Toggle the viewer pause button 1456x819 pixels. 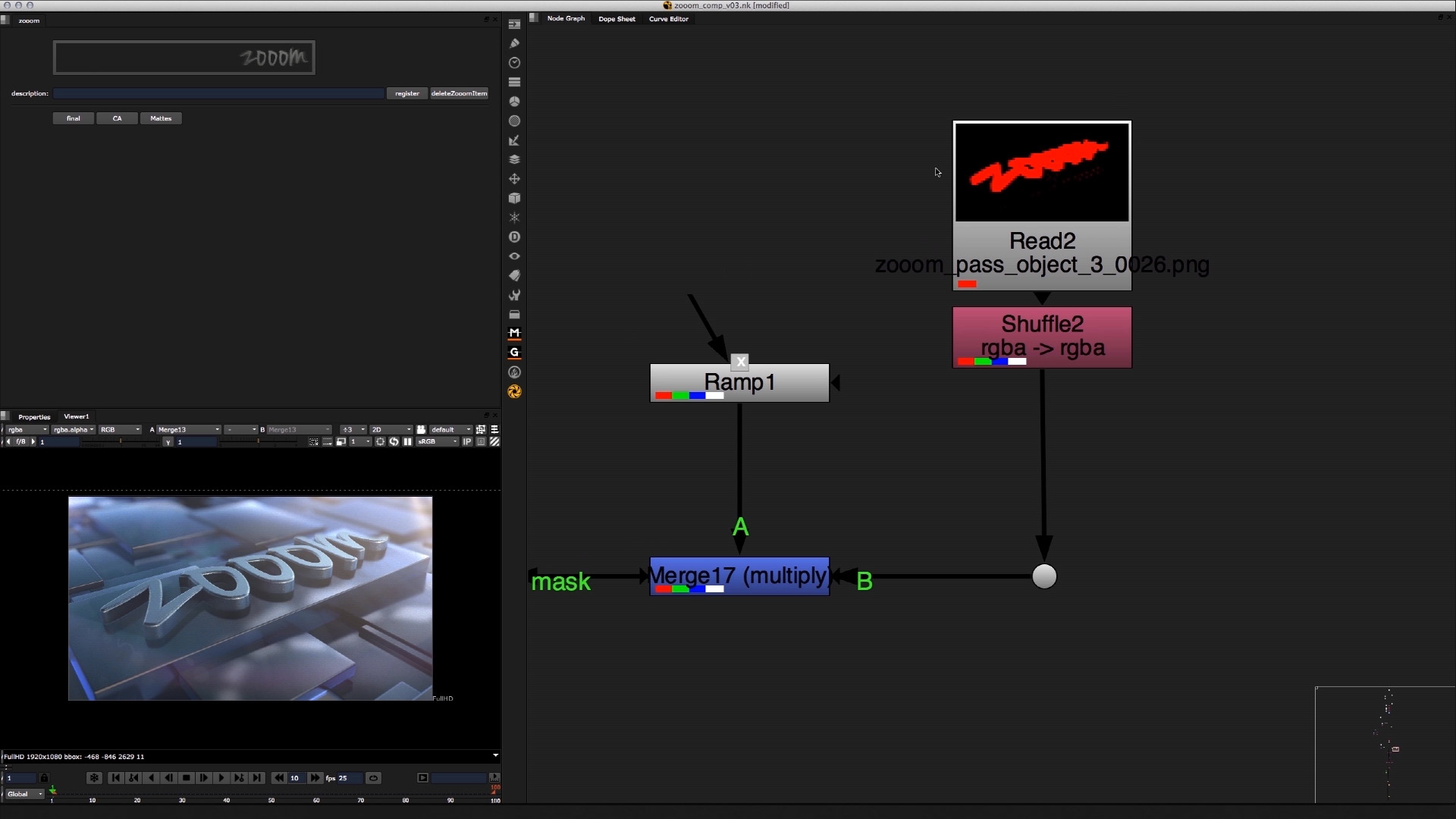407,441
